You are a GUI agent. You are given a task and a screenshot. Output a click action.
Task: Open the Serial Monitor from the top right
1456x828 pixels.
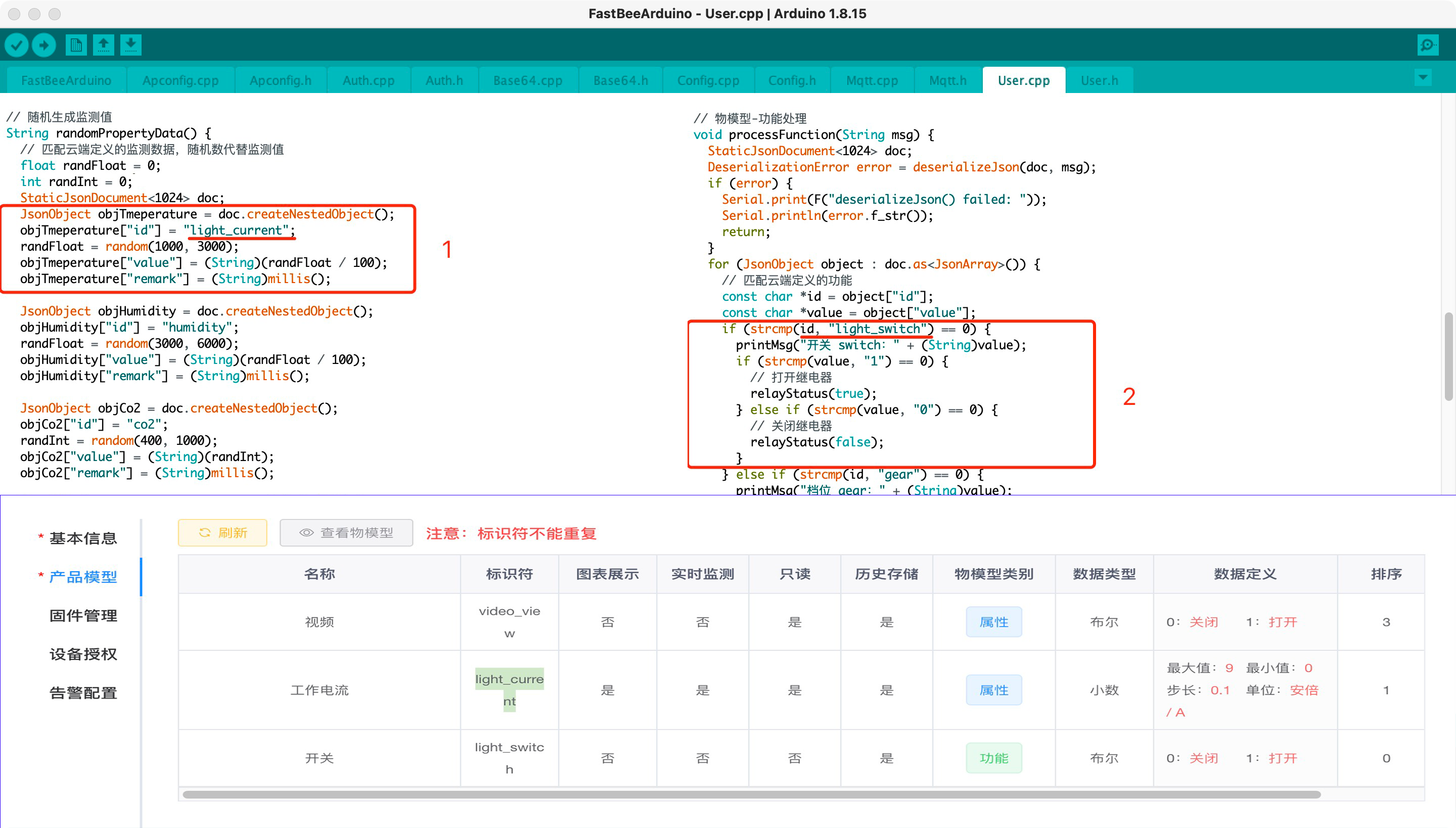coord(1428,44)
